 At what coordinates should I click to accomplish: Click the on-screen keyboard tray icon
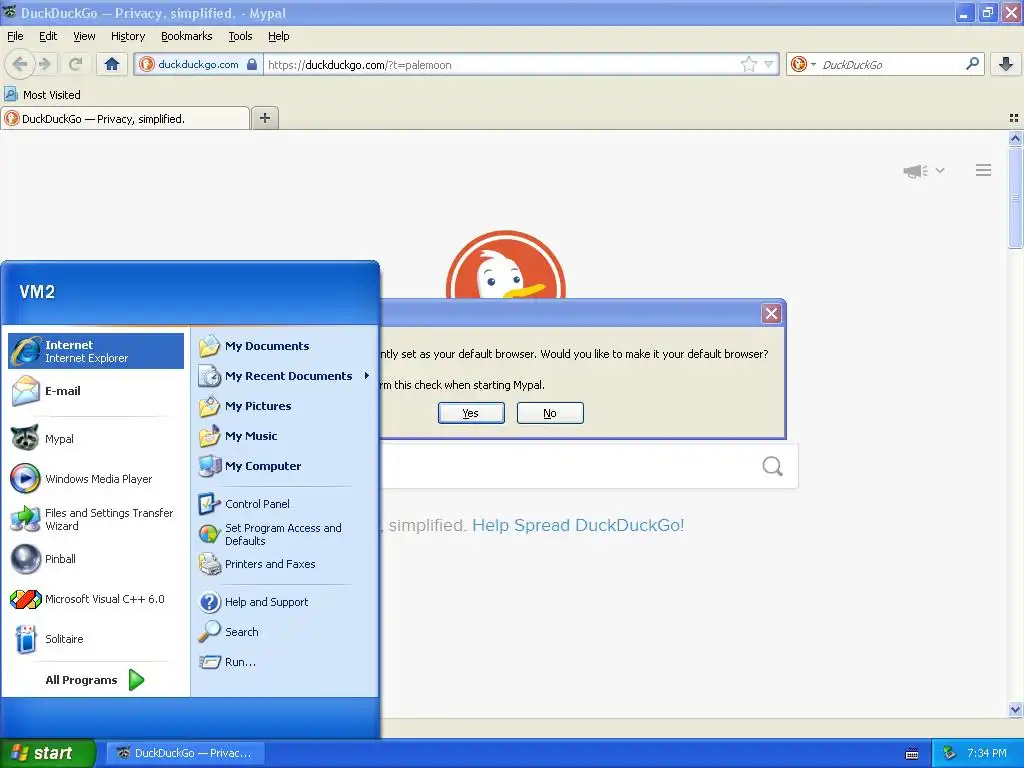pos(912,754)
